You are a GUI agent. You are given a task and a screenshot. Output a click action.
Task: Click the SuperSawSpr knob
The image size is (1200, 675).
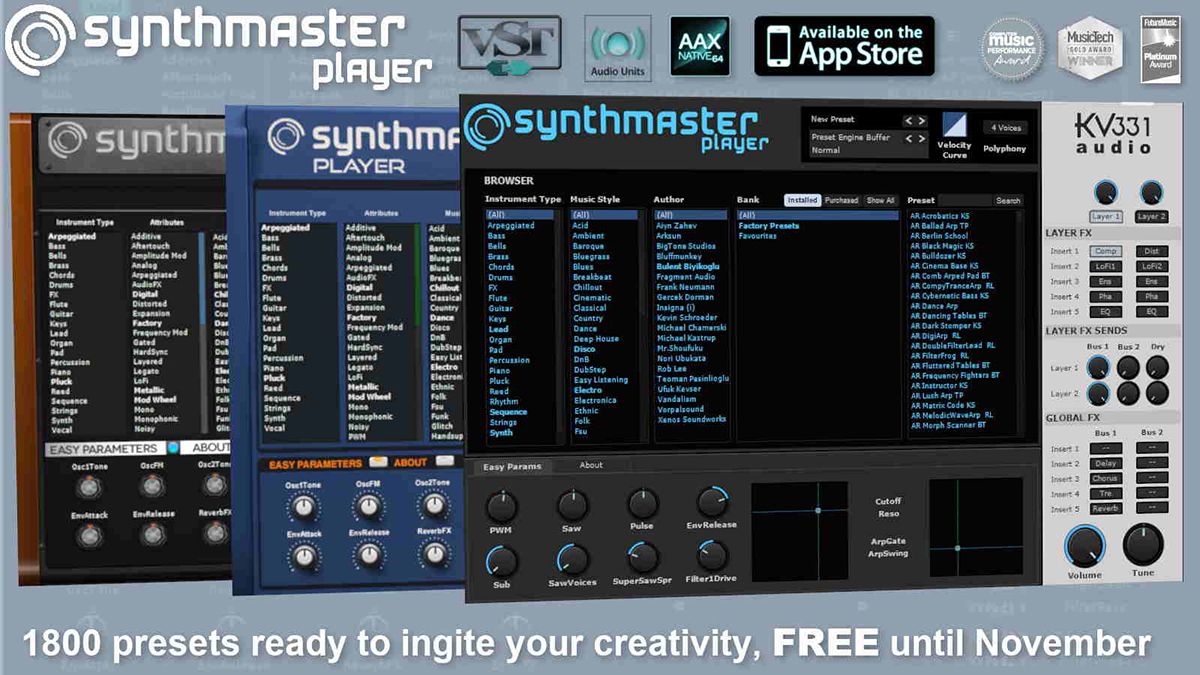coord(642,558)
